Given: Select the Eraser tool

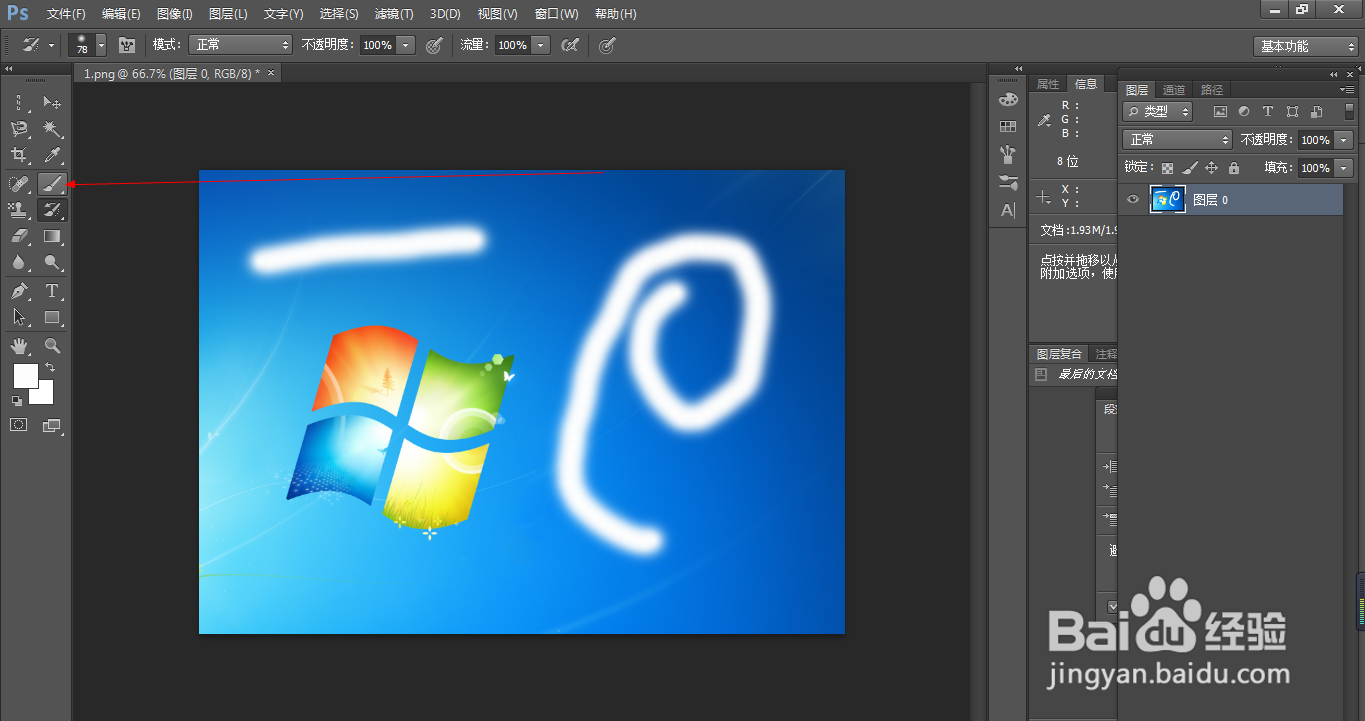Looking at the screenshot, I should pyautogui.click(x=19, y=237).
